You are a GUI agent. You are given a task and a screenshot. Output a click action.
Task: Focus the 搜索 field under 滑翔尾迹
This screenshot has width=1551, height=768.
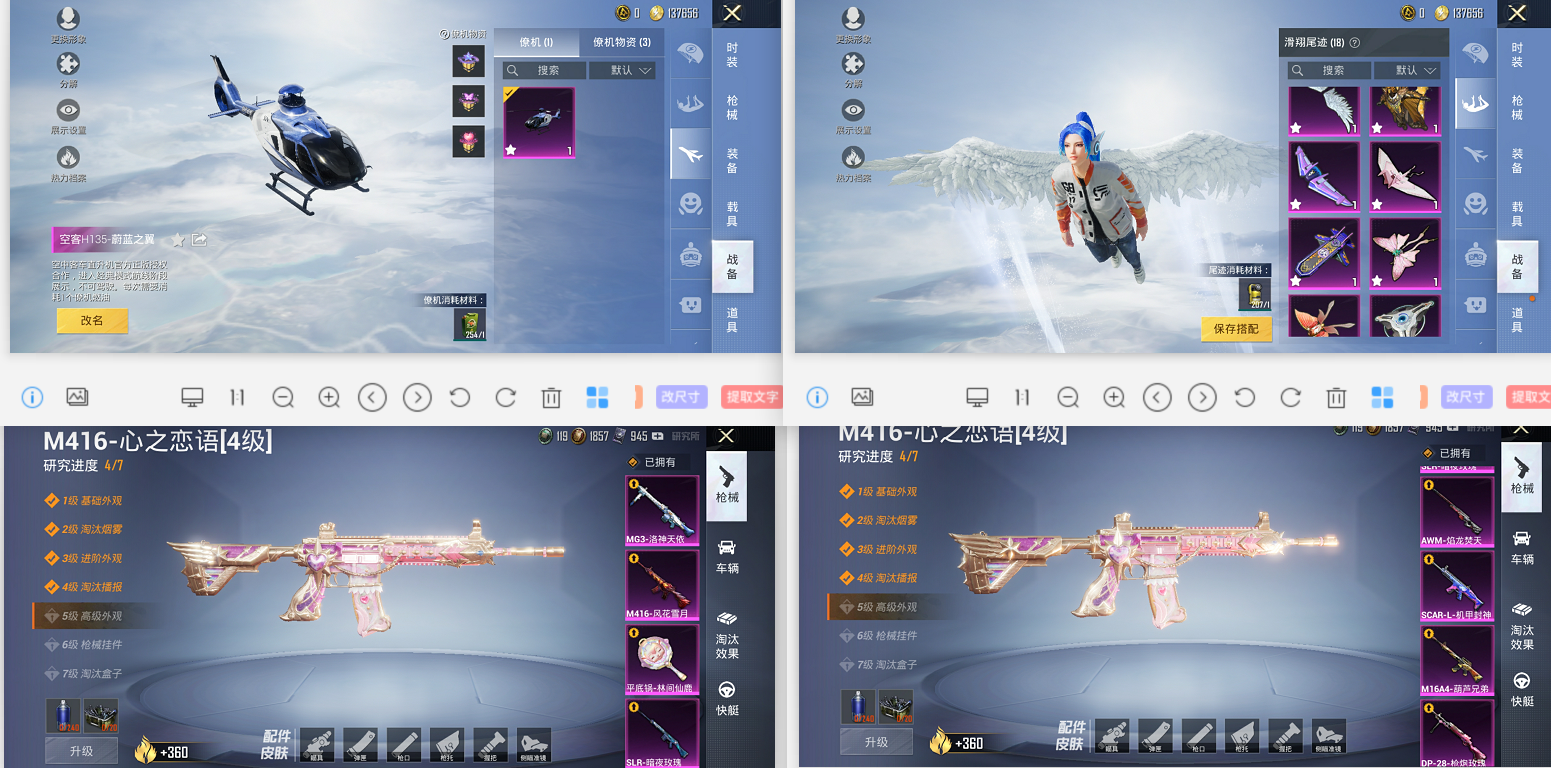(x=1329, y=70)
